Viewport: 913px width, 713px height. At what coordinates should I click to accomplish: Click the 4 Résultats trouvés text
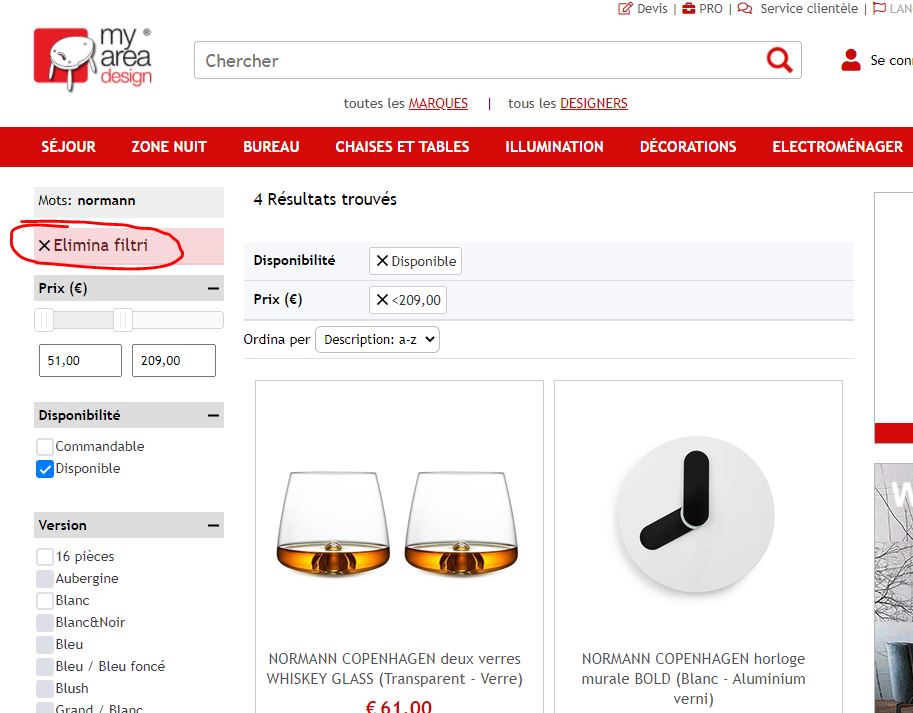[325, 200]
